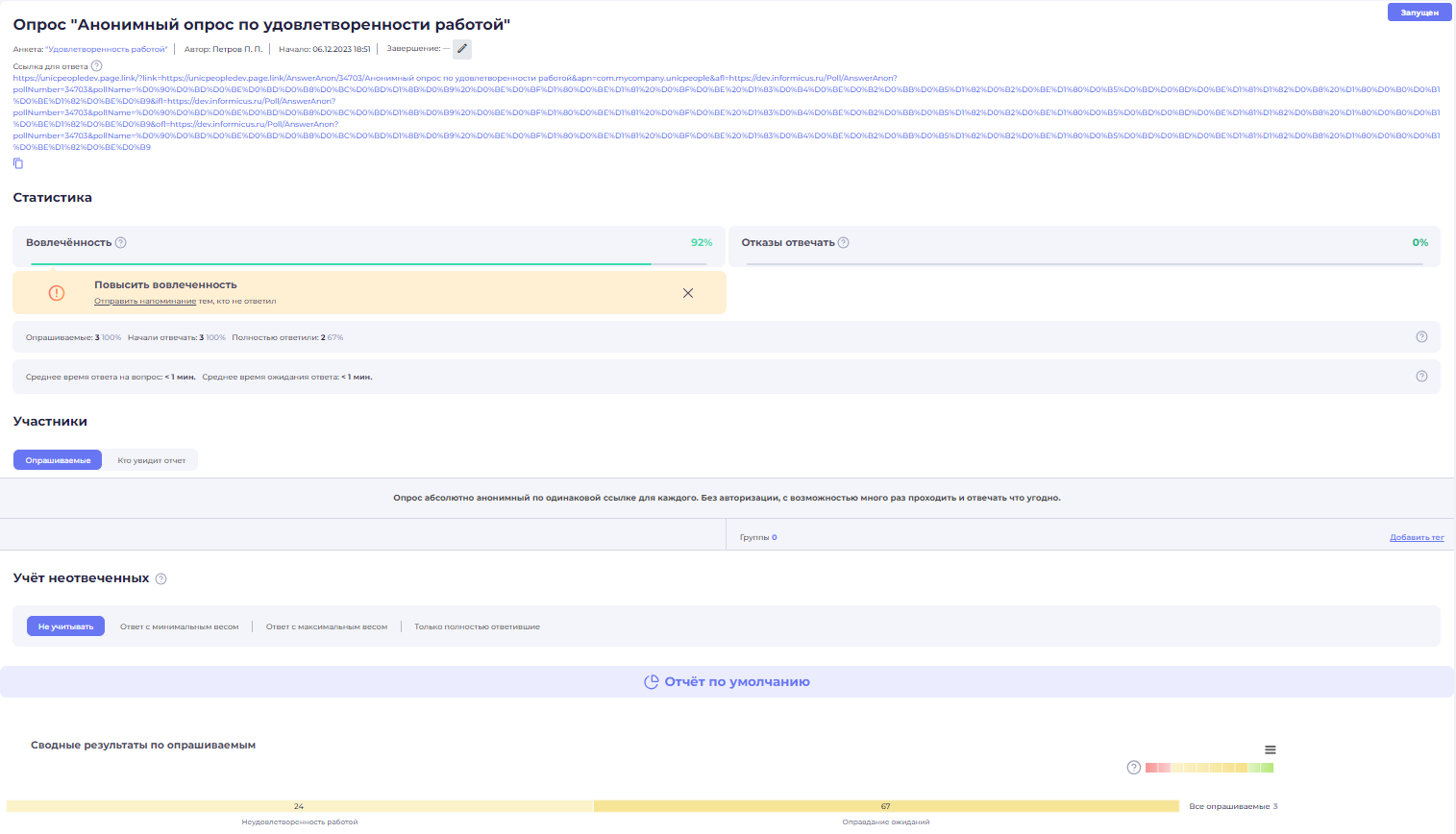Click help icon beside the color legend

coord(1134,768)
